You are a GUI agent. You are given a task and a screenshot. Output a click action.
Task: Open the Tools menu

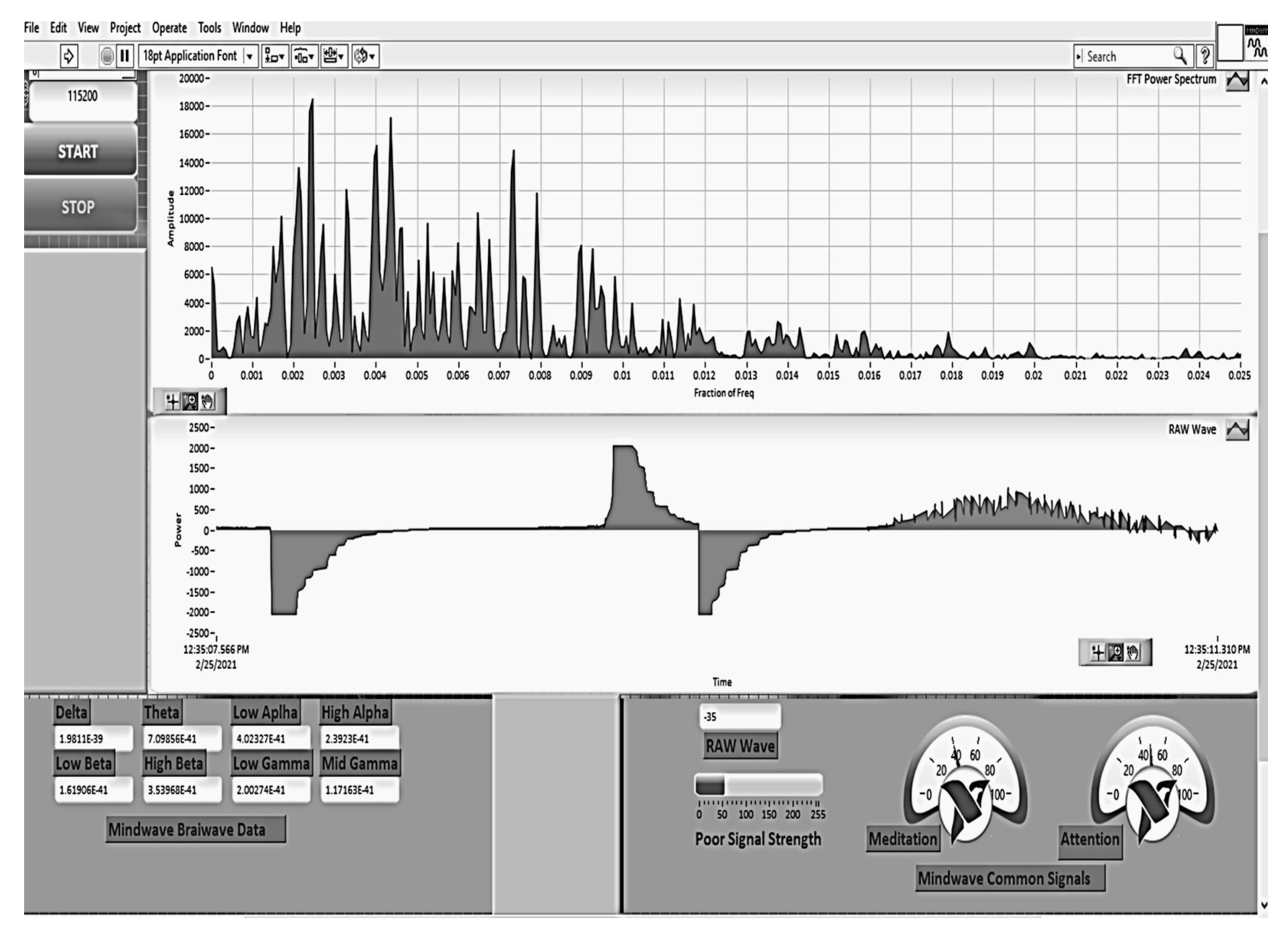click(x=209, y=28)
